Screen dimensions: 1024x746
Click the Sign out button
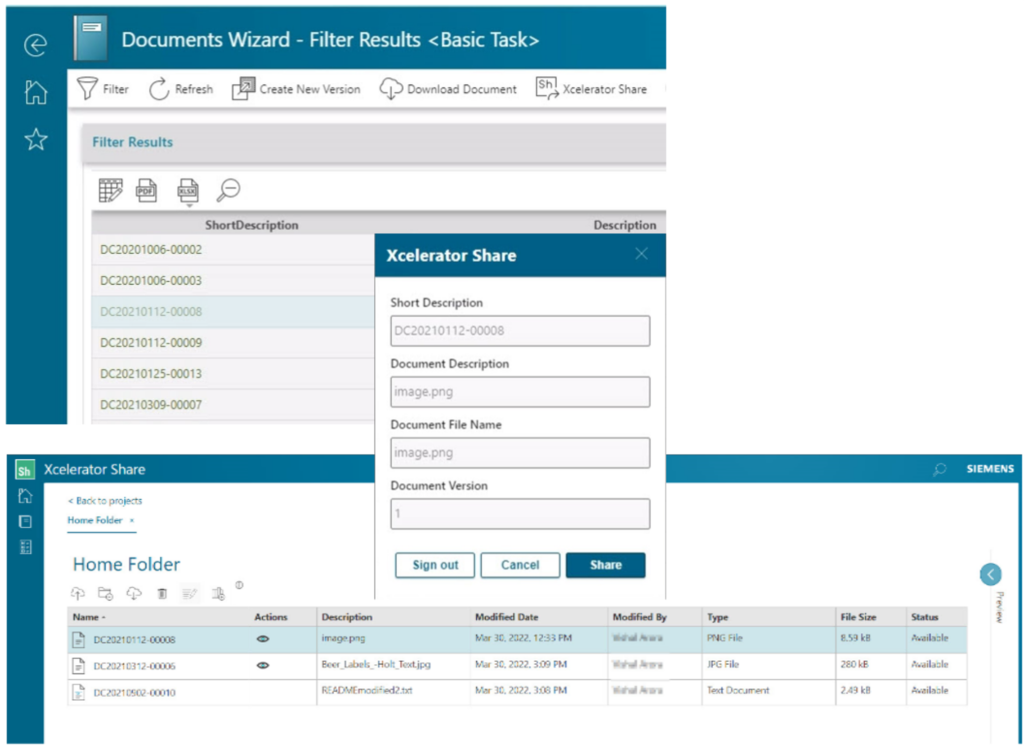[x=435, y=565]
